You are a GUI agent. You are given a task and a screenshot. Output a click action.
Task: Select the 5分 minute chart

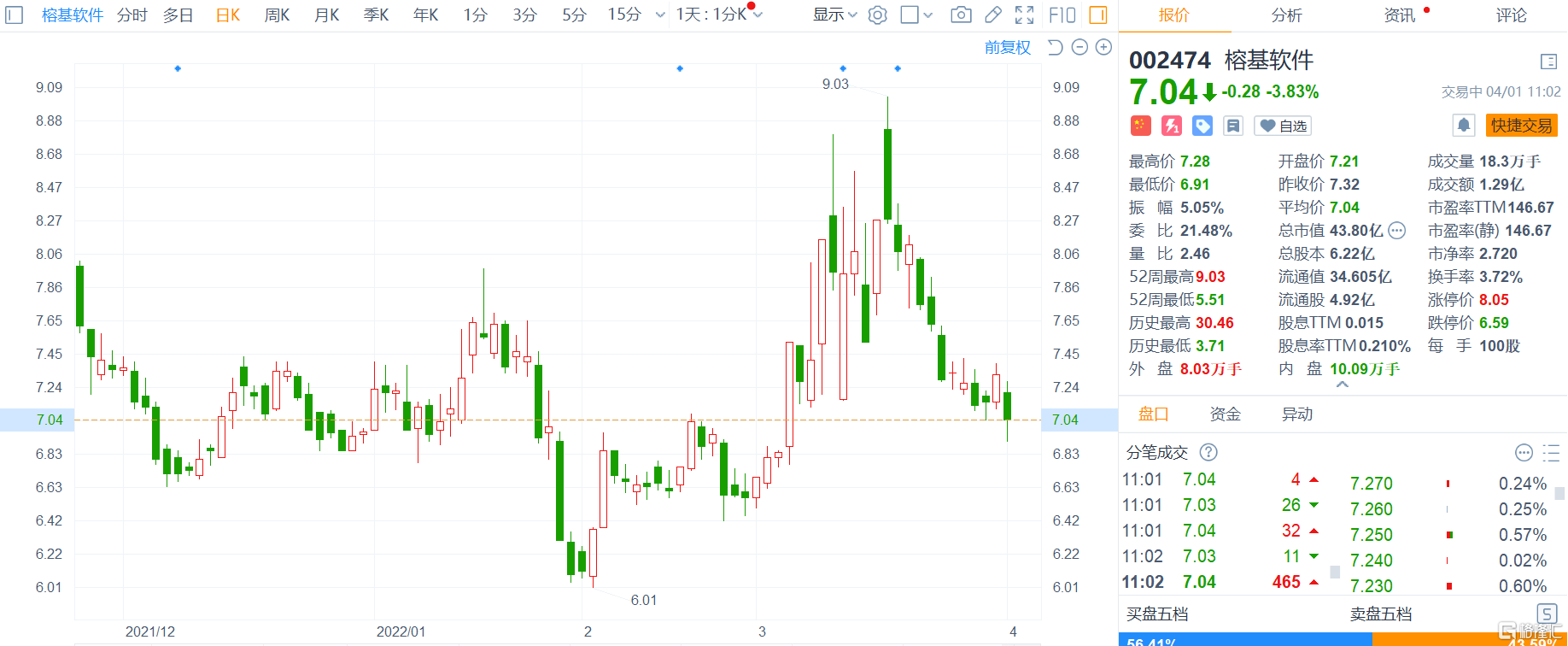[x=575, y=15]
